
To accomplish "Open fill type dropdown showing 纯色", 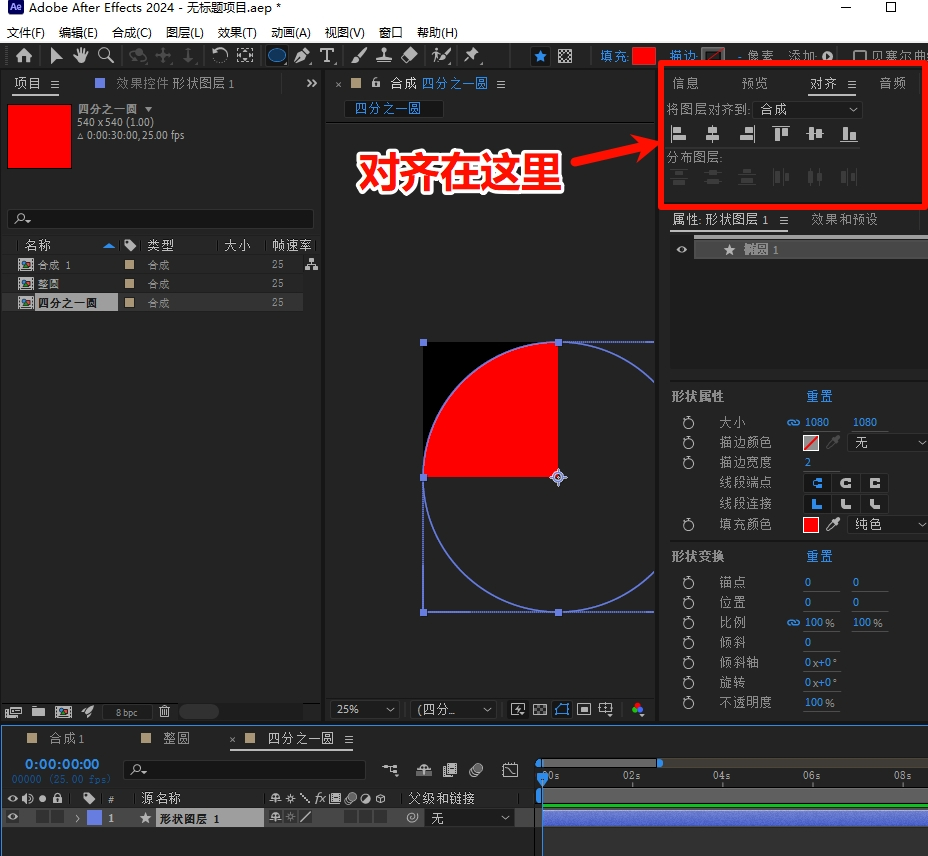I will (x=888, y=524).
